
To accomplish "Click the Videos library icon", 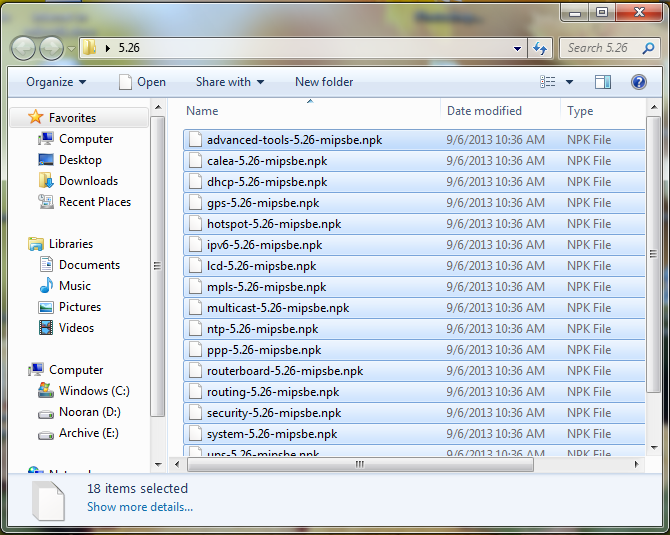I will coord(46,328).
